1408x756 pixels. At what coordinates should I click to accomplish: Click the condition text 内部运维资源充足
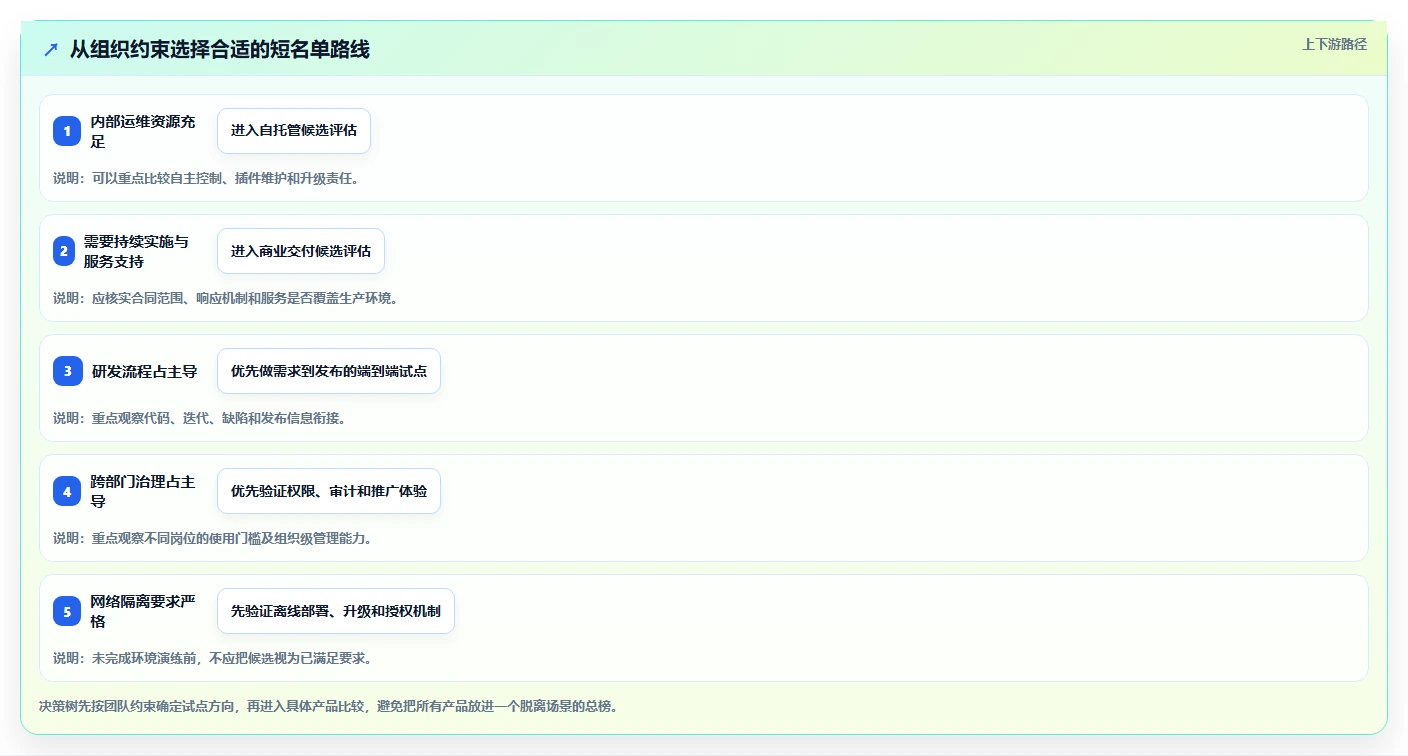coord(143,131)
